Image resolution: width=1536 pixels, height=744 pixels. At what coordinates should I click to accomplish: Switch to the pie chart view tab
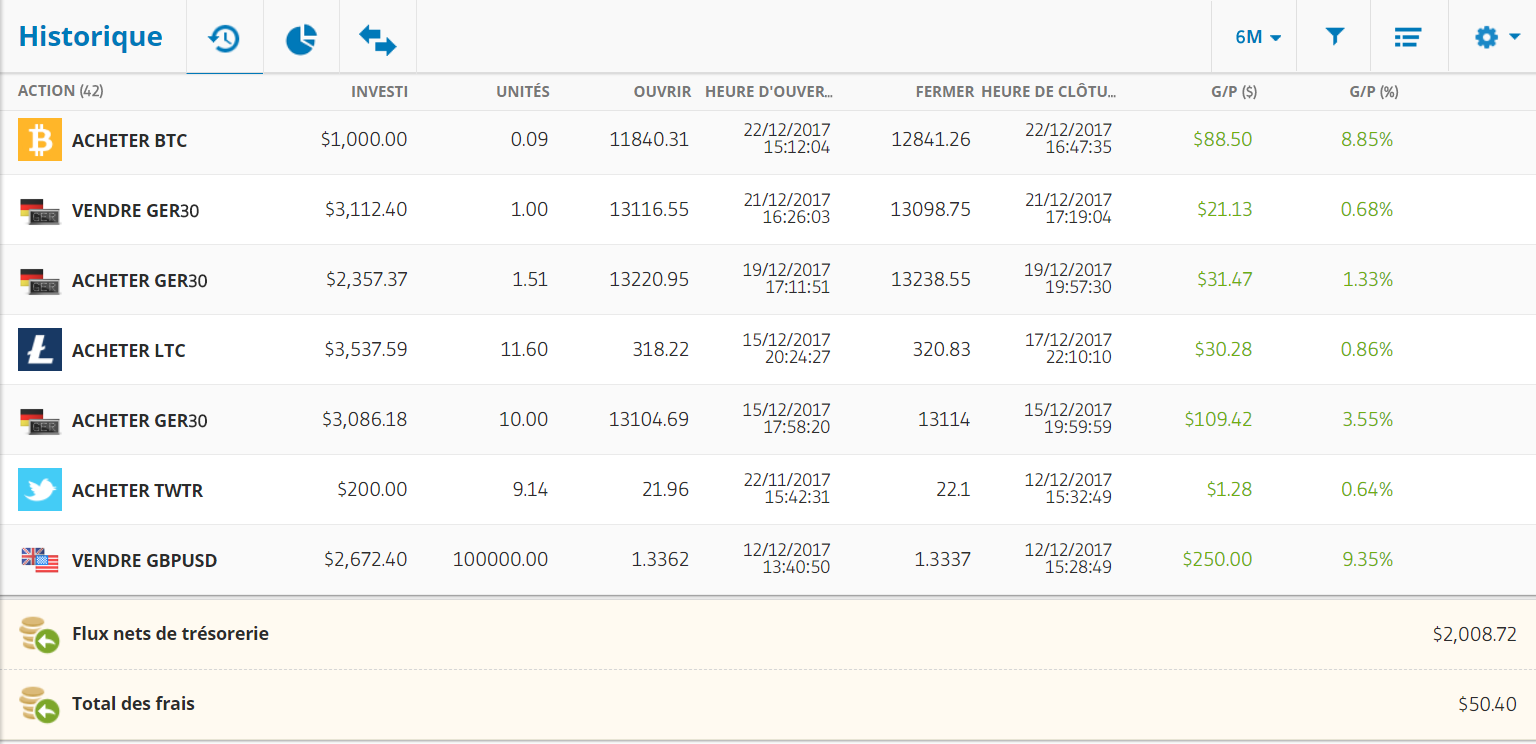click(x=301, y=38)
